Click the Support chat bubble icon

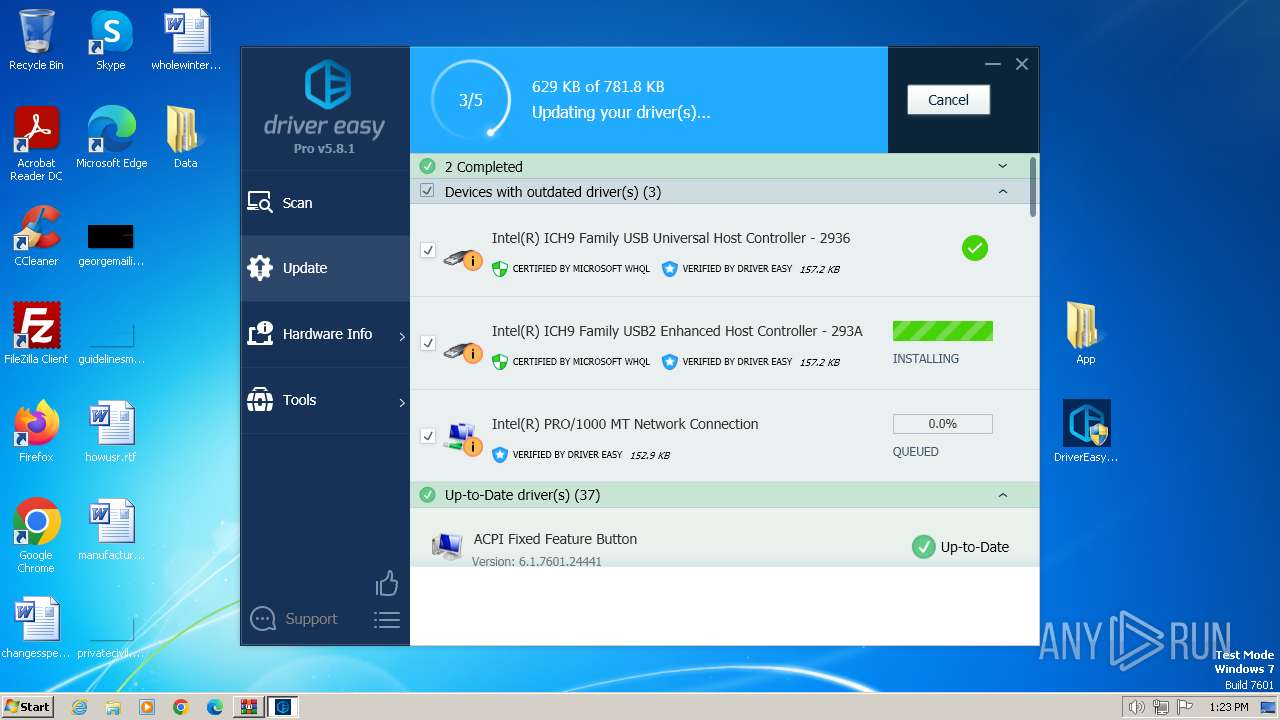point(263,619)
